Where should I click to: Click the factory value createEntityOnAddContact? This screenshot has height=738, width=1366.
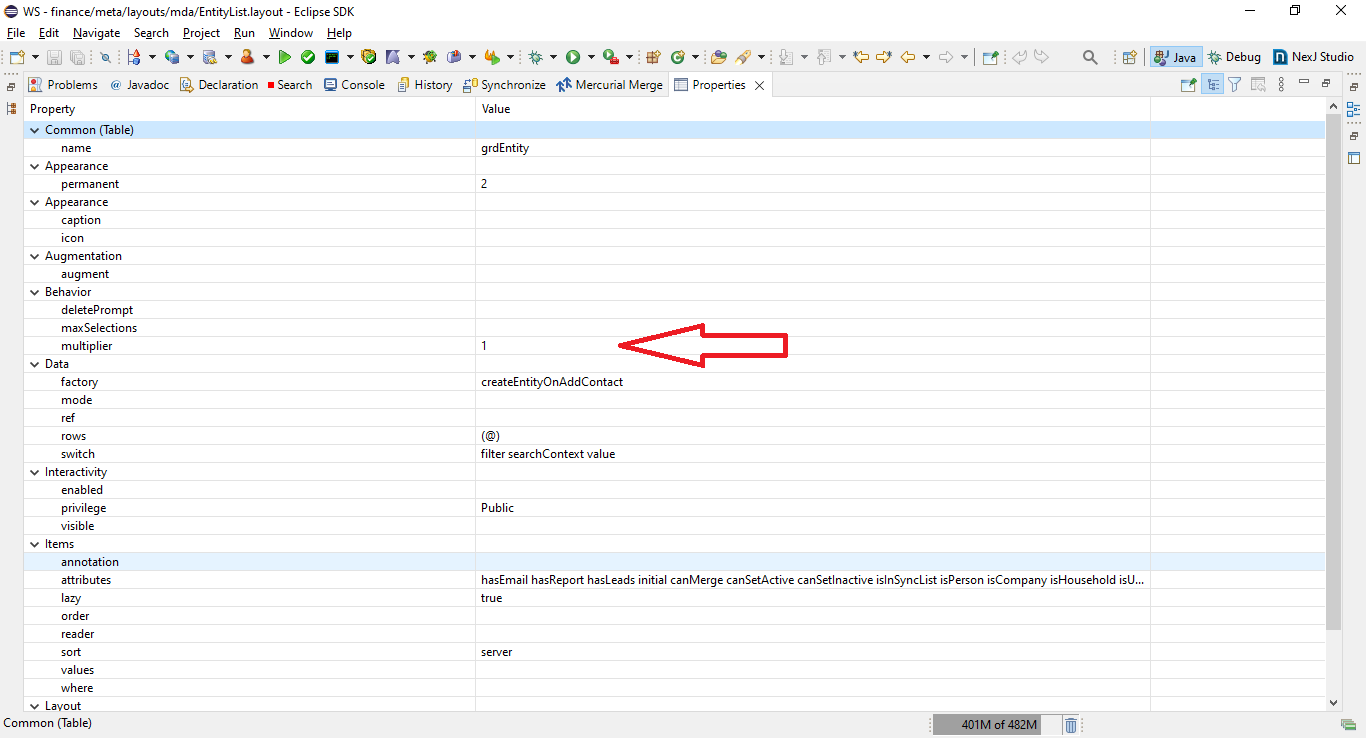[551, 381]
